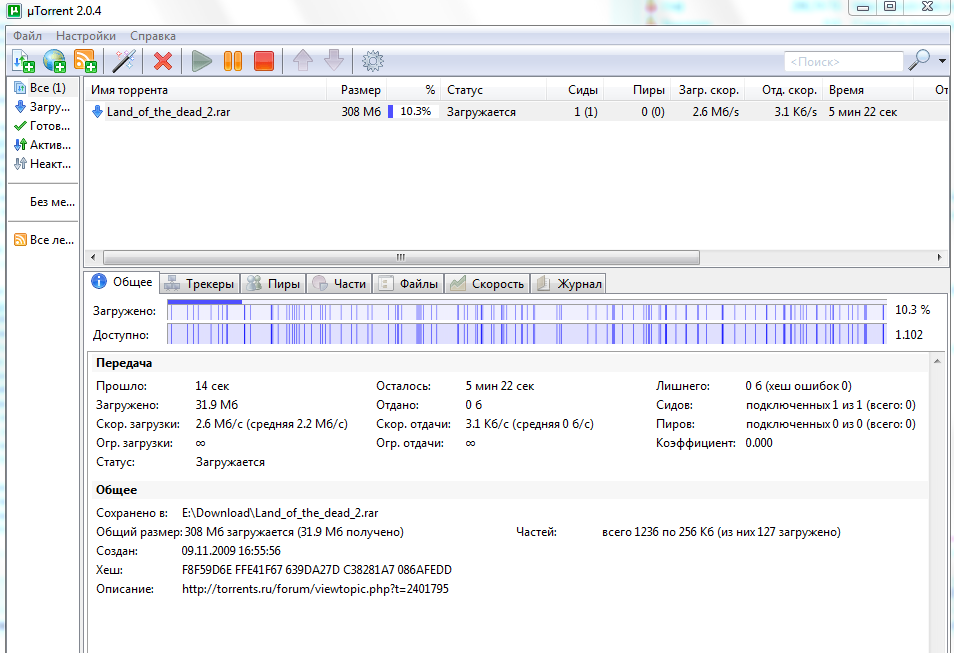Click the red X Remove torrent icon
Image resolution: width=954 pixels, height=653 pixels.
pos(162,61)
